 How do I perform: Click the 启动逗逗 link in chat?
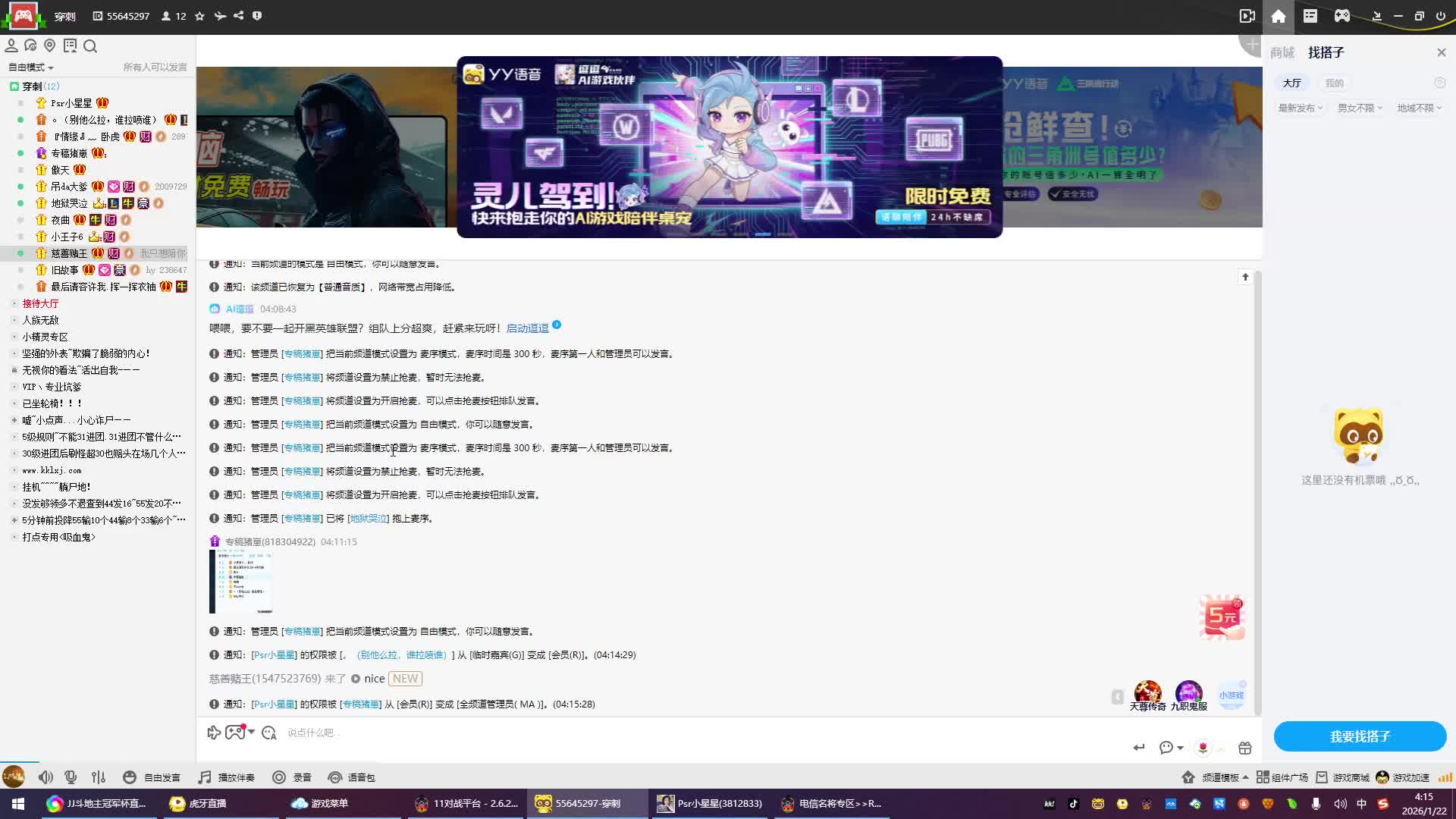coord(527,328)
